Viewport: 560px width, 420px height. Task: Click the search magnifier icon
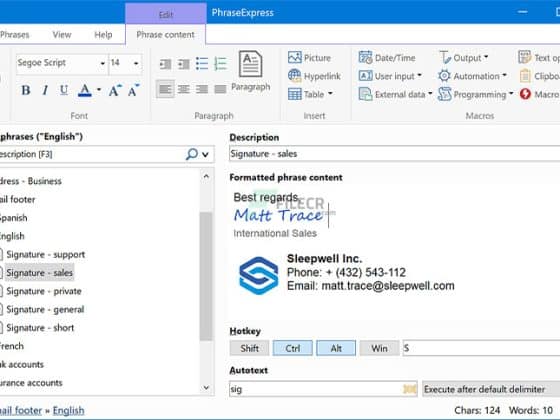coord(191,154)
